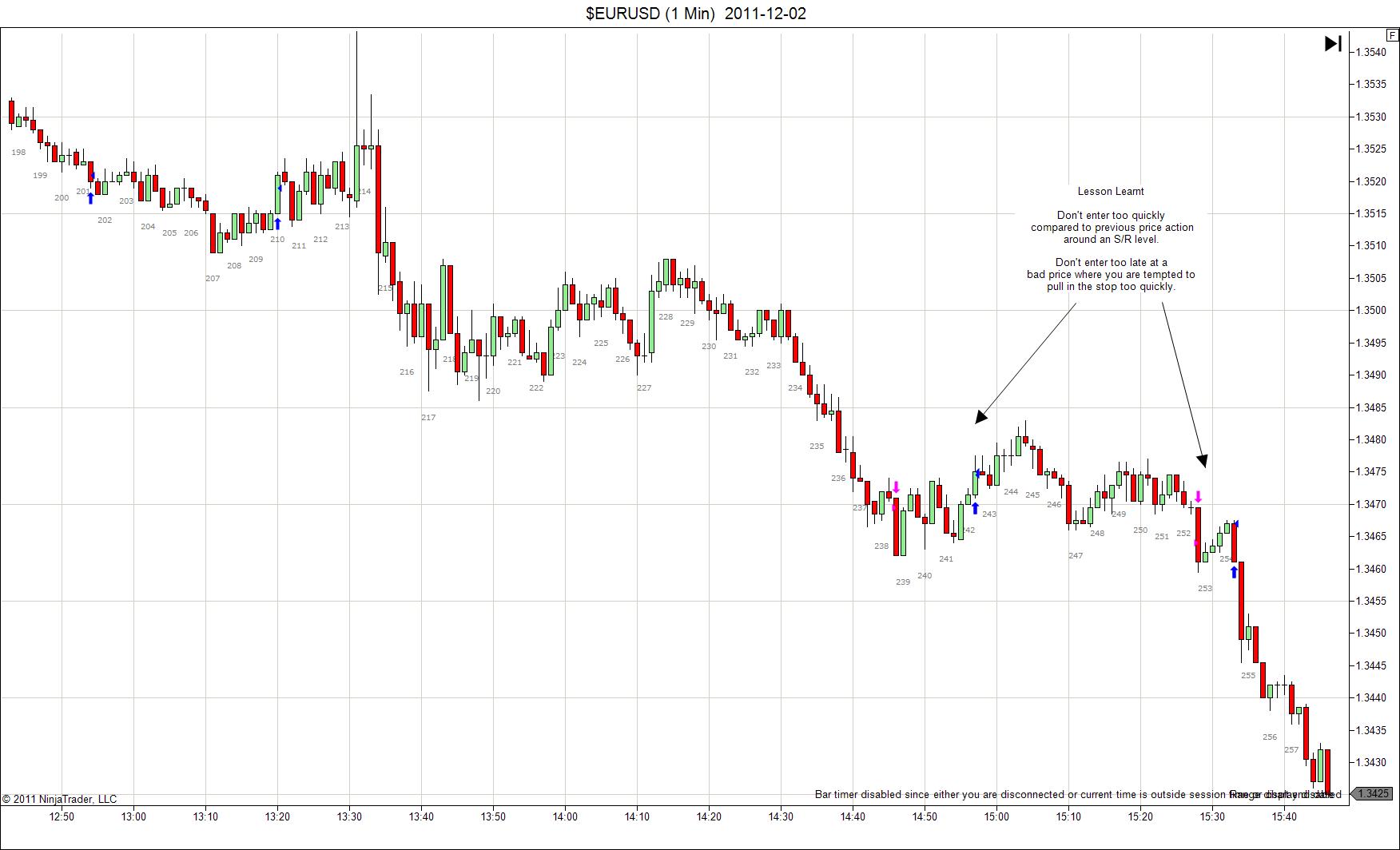Click the bar number label 217
The image size is (1400, 850).
point(428,417)
